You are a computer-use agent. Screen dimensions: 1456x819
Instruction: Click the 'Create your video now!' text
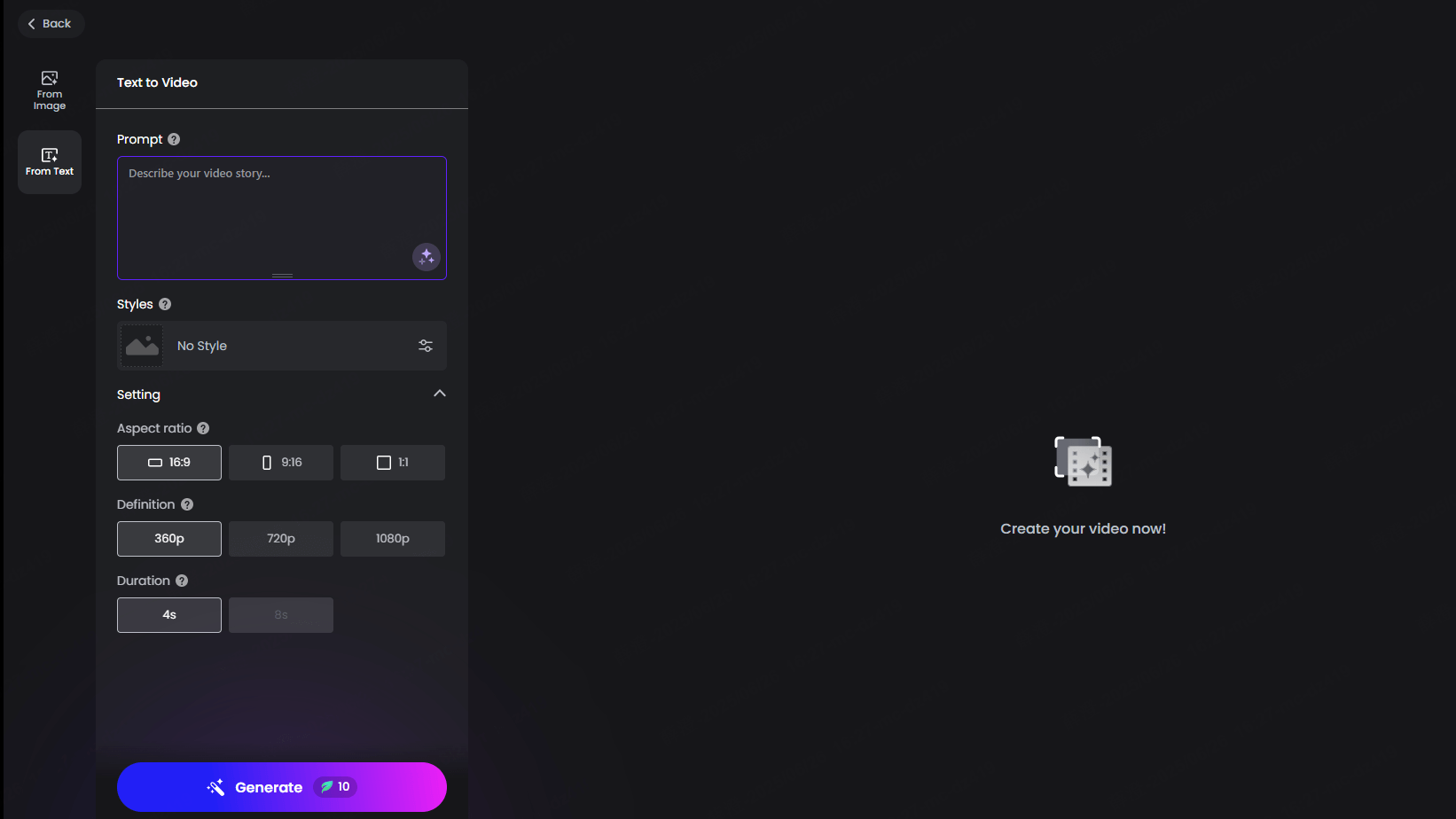point(1083,528)
